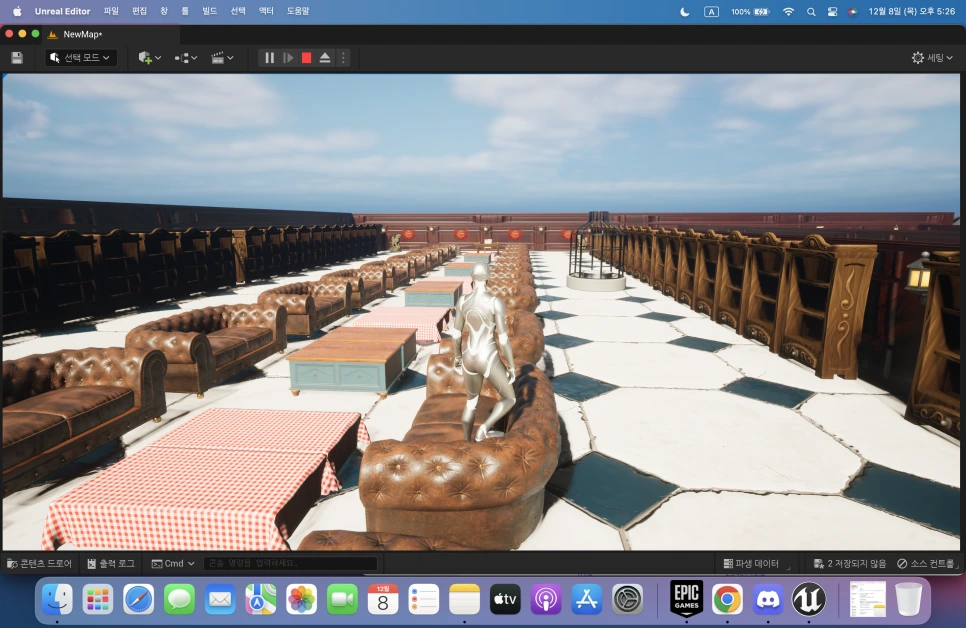
Task: Open the Apple menu
Action: (x=17, y=11)
